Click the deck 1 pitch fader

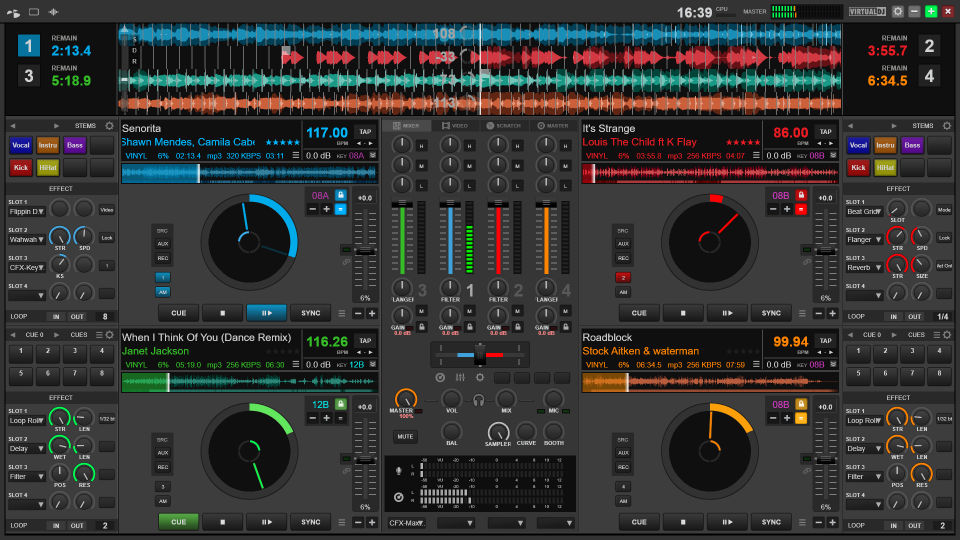tap(366, 251)
